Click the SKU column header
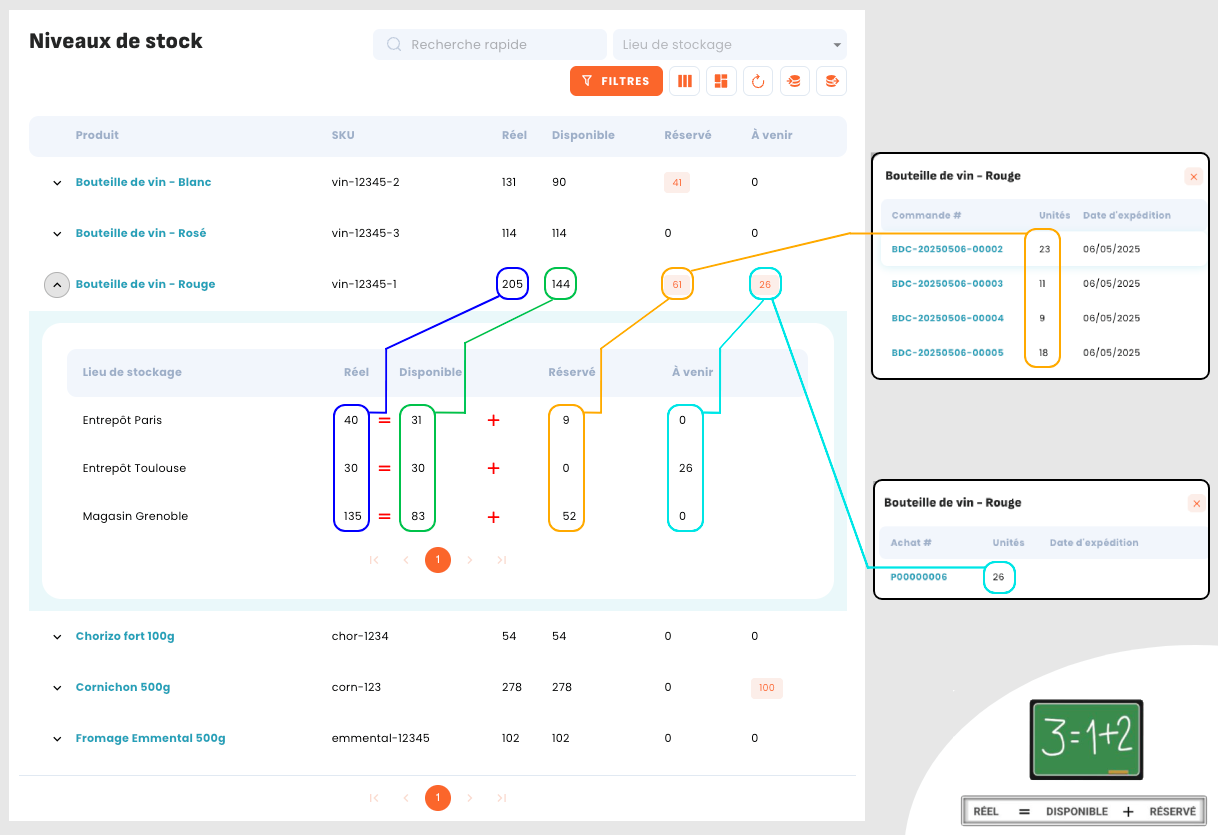The height and width of the screenshot is (835, 1218). point(343,135)
